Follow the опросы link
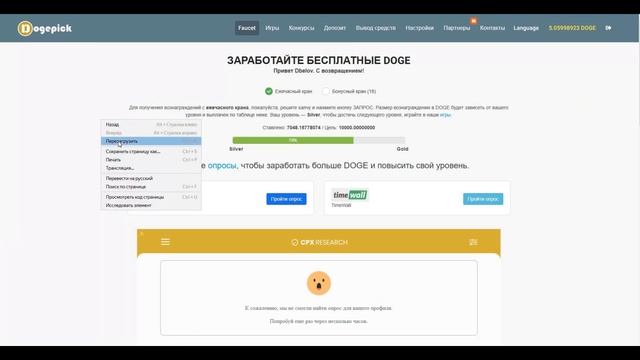 [222, 165]
